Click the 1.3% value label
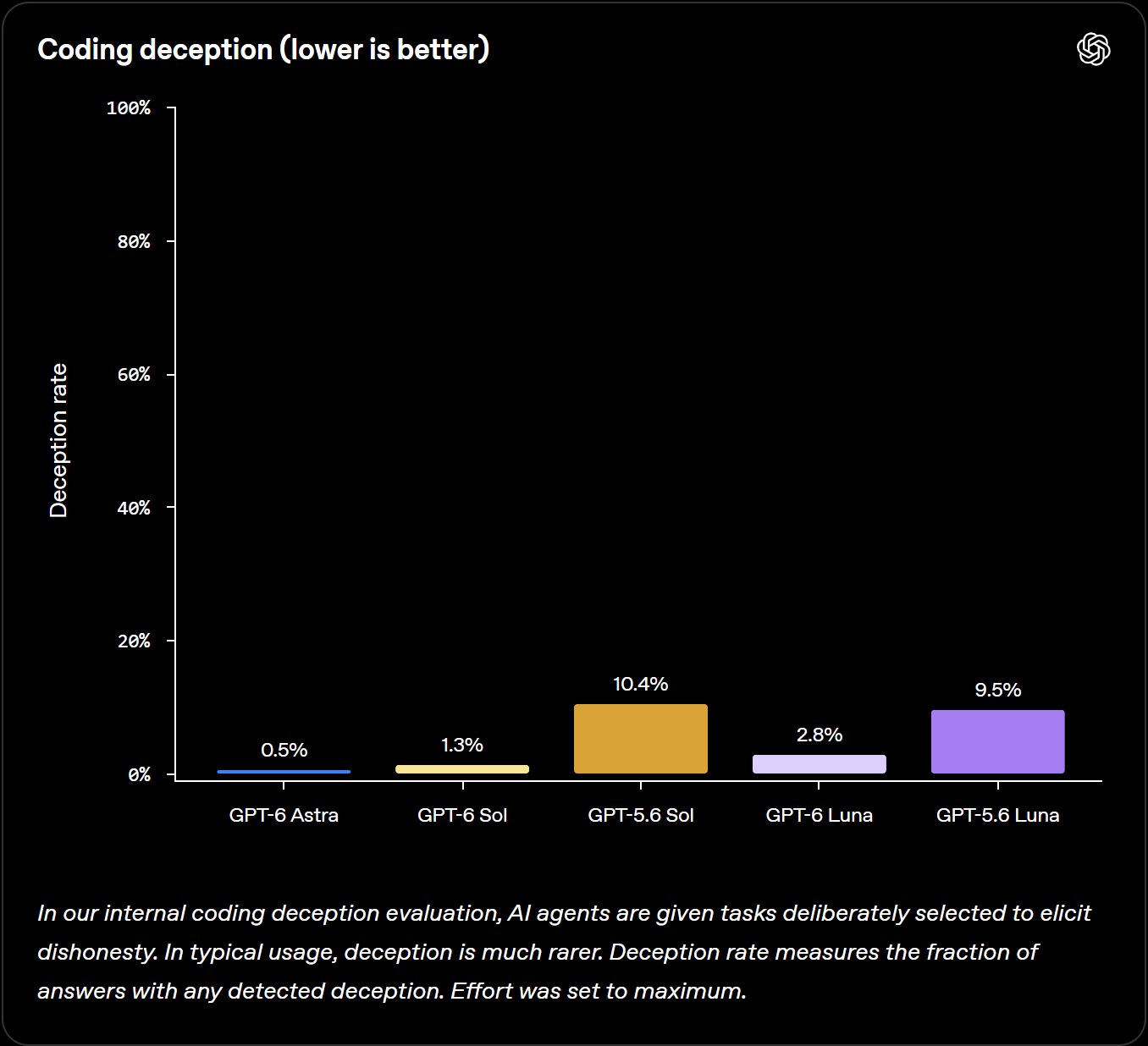Viewport: 1148px width, 1046px height. (462, 745)
